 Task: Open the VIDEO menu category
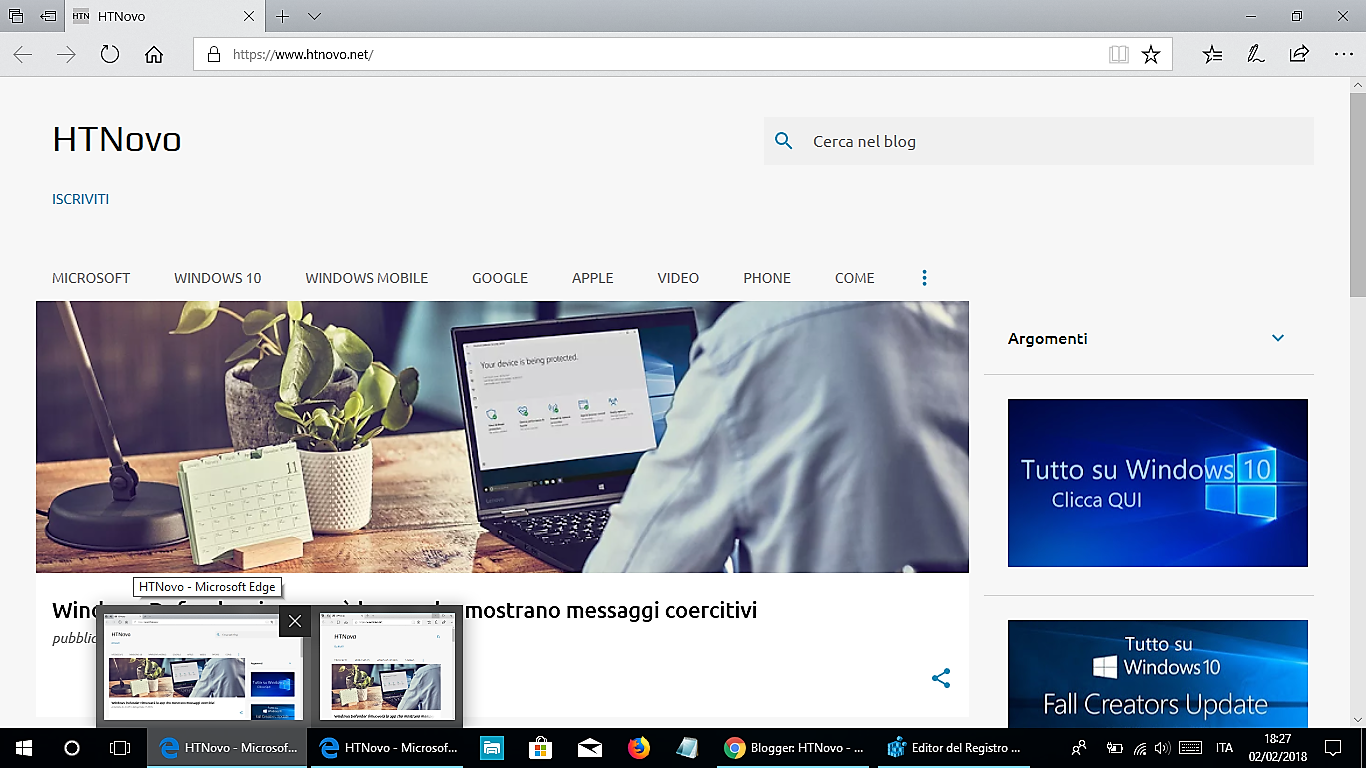[x=678, y=278]
